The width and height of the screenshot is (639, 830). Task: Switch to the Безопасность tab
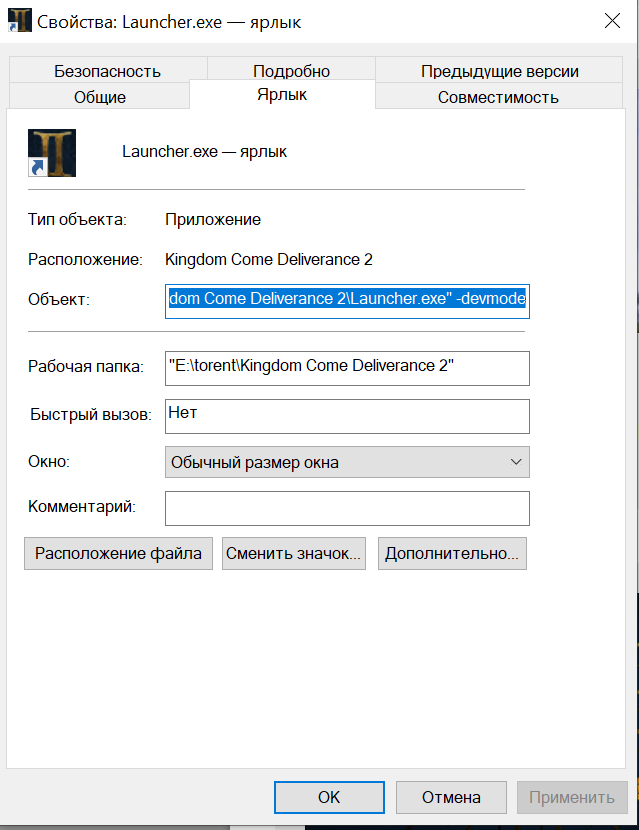click(x=107, y=71)
